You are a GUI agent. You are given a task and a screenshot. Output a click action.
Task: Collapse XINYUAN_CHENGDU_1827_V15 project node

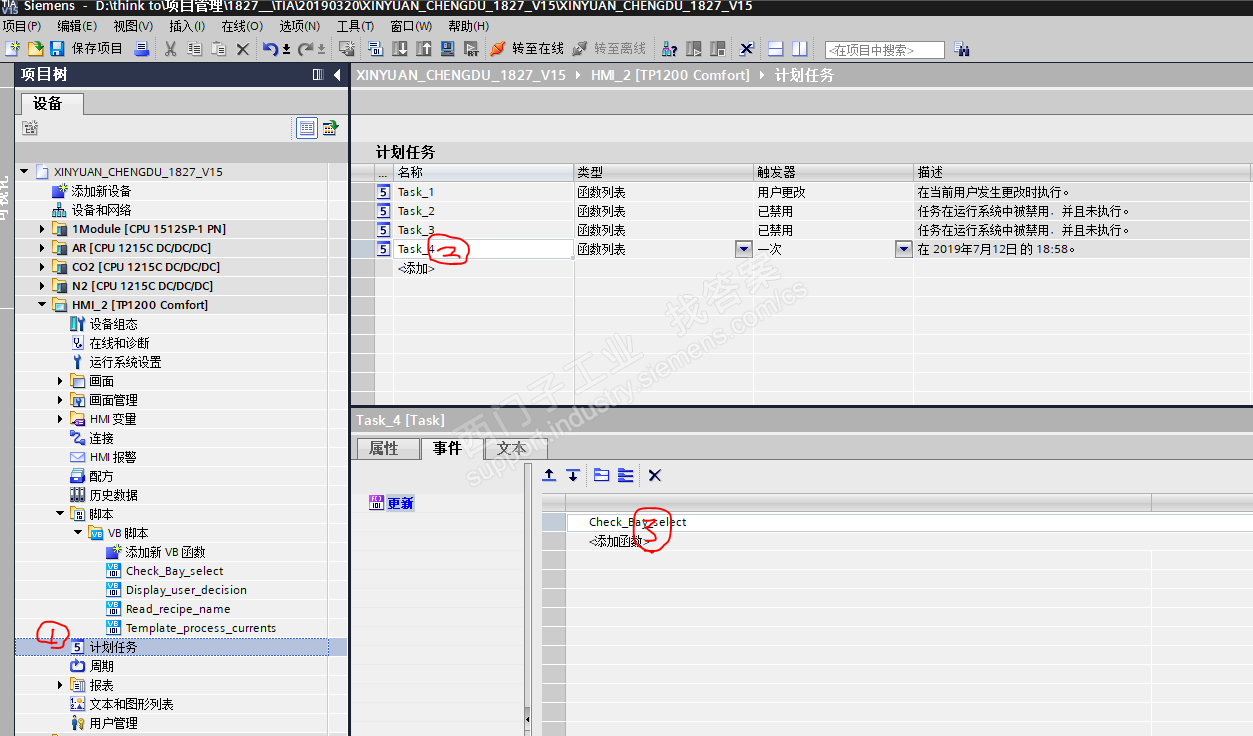coord(24,172)
